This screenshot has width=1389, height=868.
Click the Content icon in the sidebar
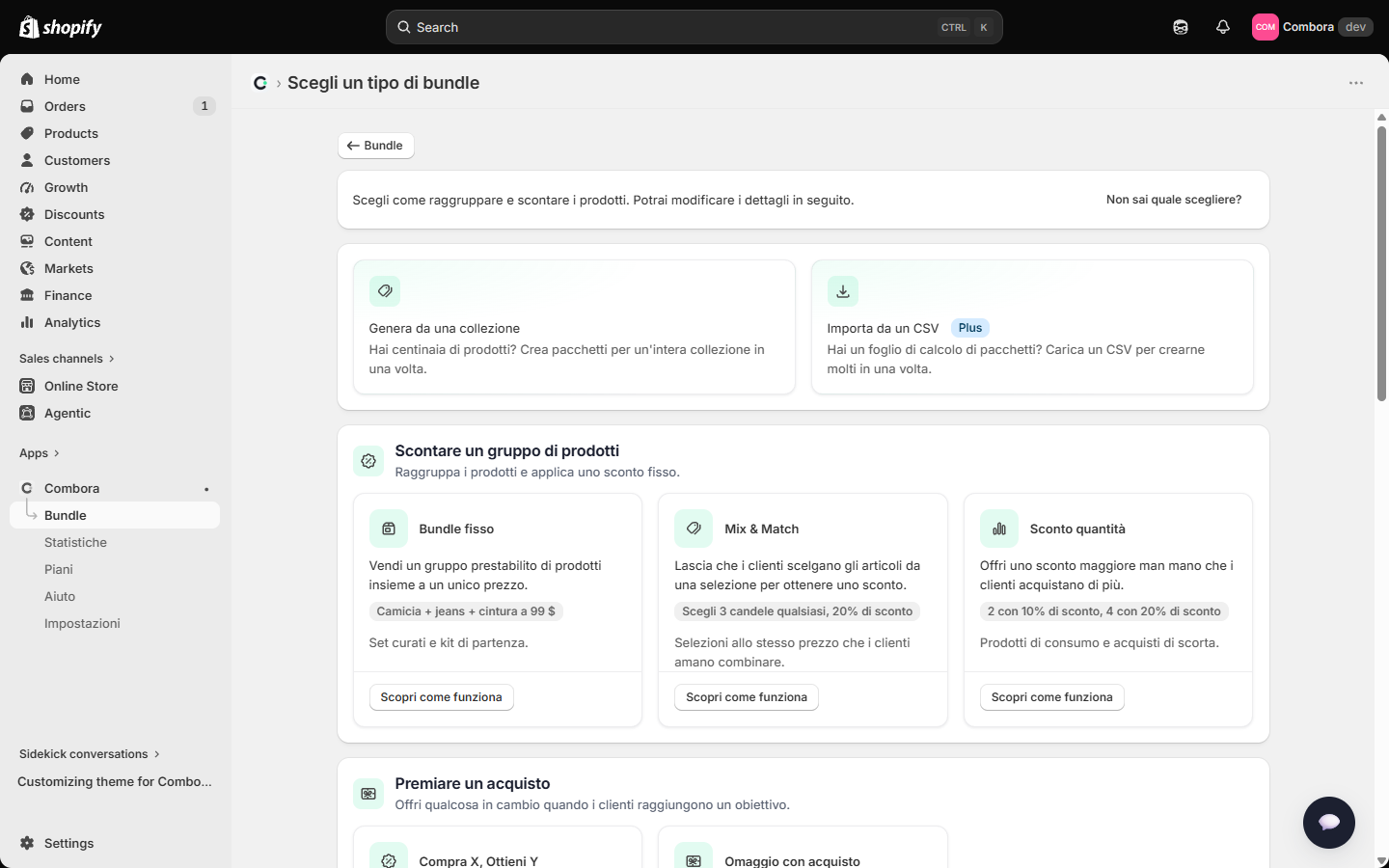(27, 241)
